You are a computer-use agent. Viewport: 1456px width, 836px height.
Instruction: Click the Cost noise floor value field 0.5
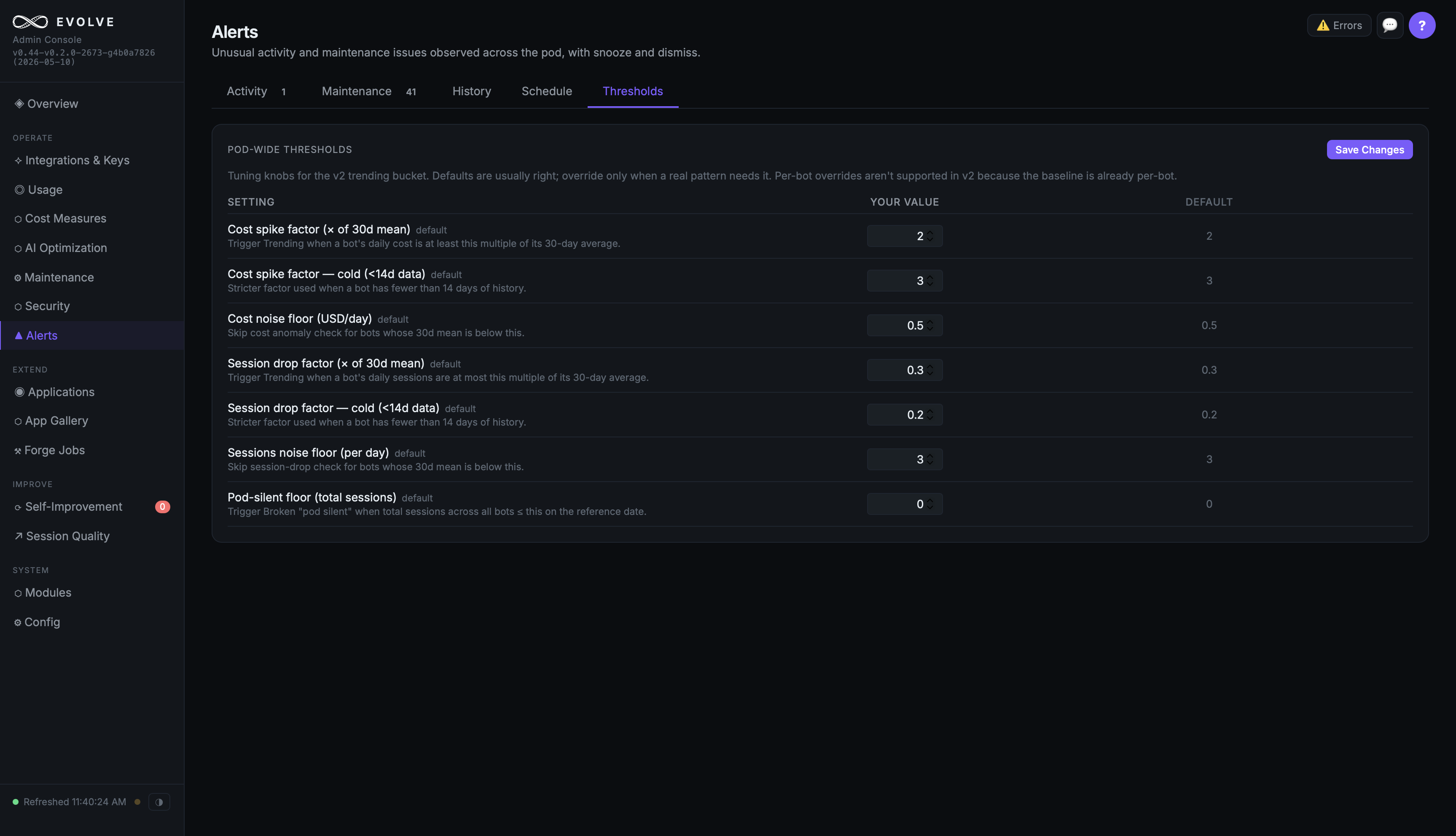[905, 326]
